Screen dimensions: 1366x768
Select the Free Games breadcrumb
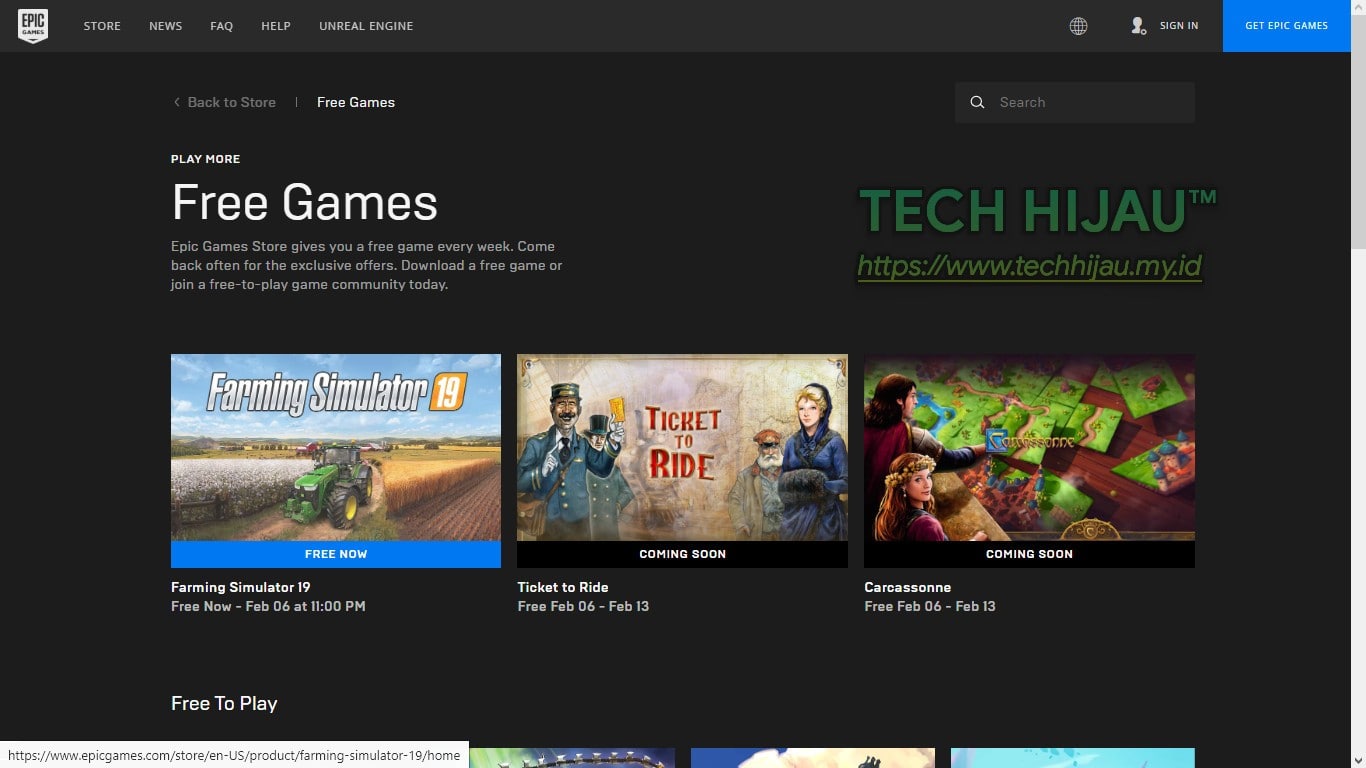click(x=356, y=102)
